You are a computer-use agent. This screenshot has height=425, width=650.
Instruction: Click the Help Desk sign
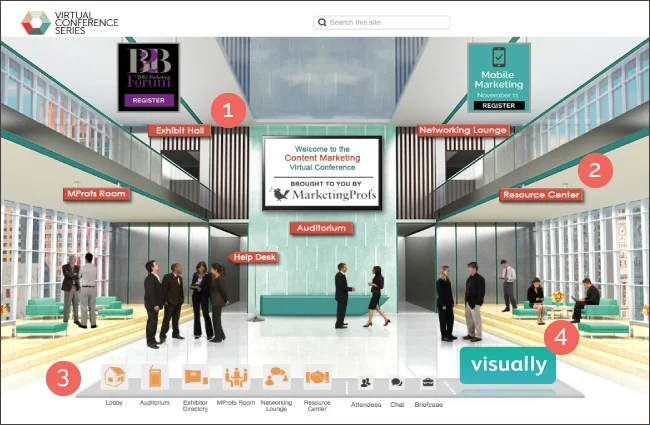tap(253, 257)
